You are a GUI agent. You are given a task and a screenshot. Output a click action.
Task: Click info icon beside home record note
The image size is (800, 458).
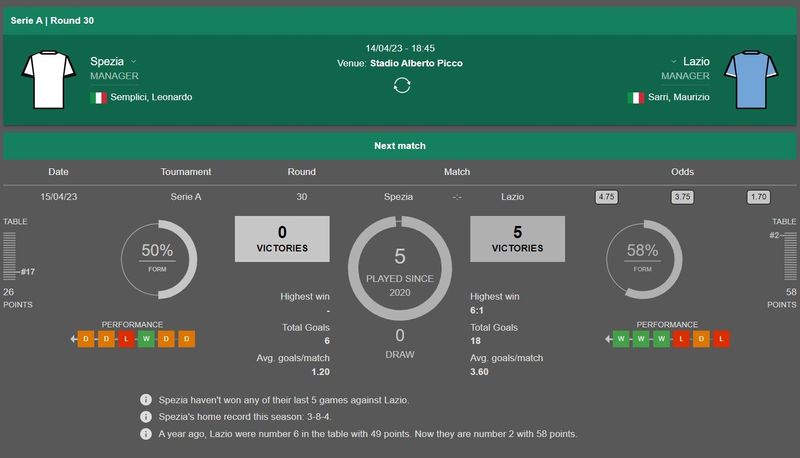point(146,417)
